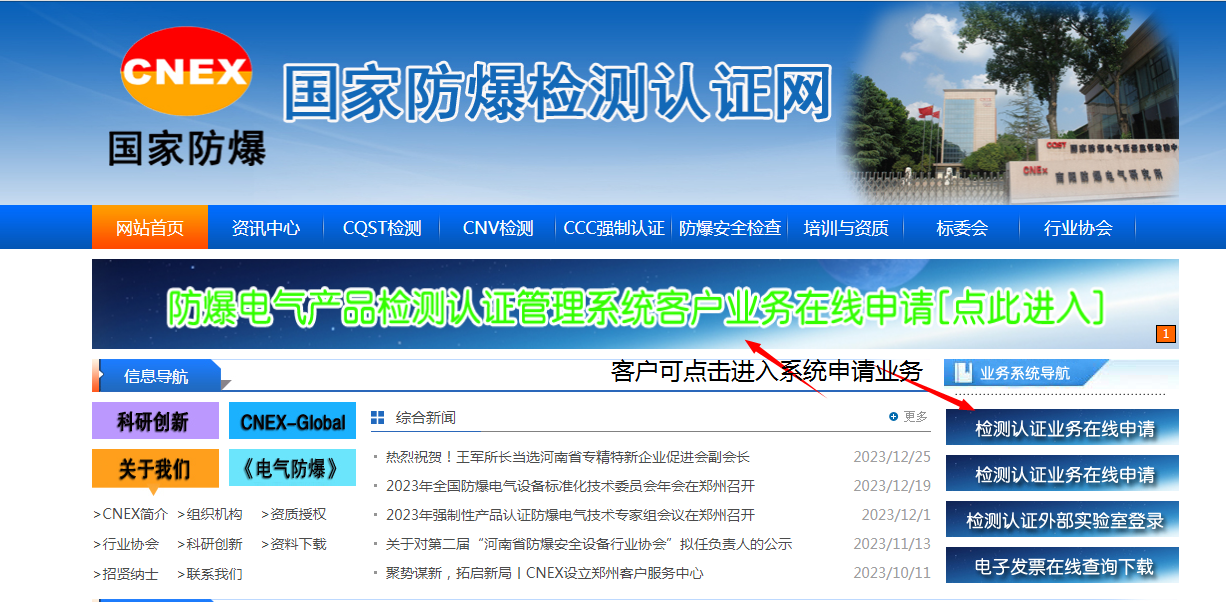The image size is (1226, 602).
Task: Open the >资料下载 link
Action: click(294, 544)
